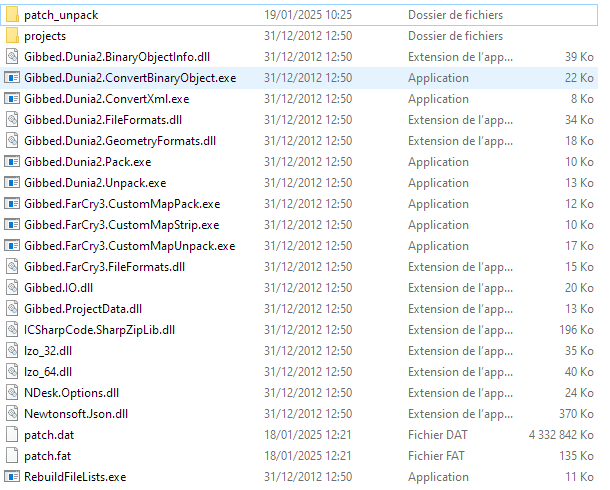
Task: Select file name Gibbed.FarCry3.CustomMapUnpack.exe
Action: coord(130,246)
